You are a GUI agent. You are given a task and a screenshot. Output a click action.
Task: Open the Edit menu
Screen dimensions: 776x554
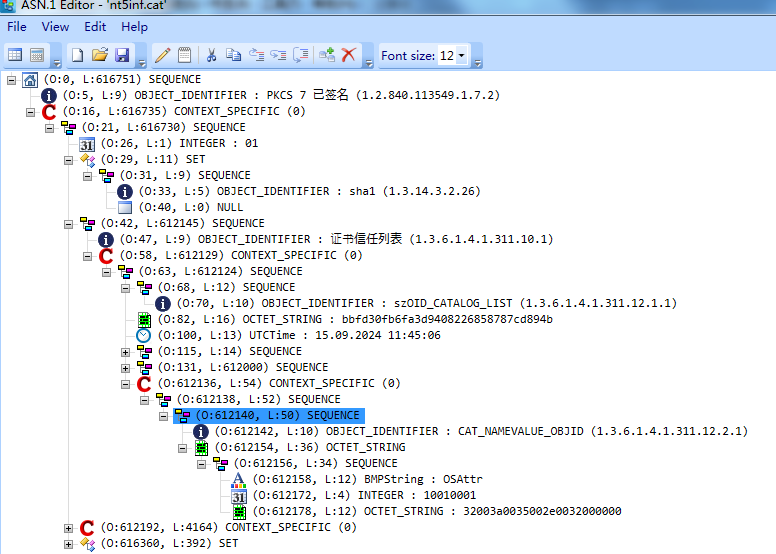95,27
